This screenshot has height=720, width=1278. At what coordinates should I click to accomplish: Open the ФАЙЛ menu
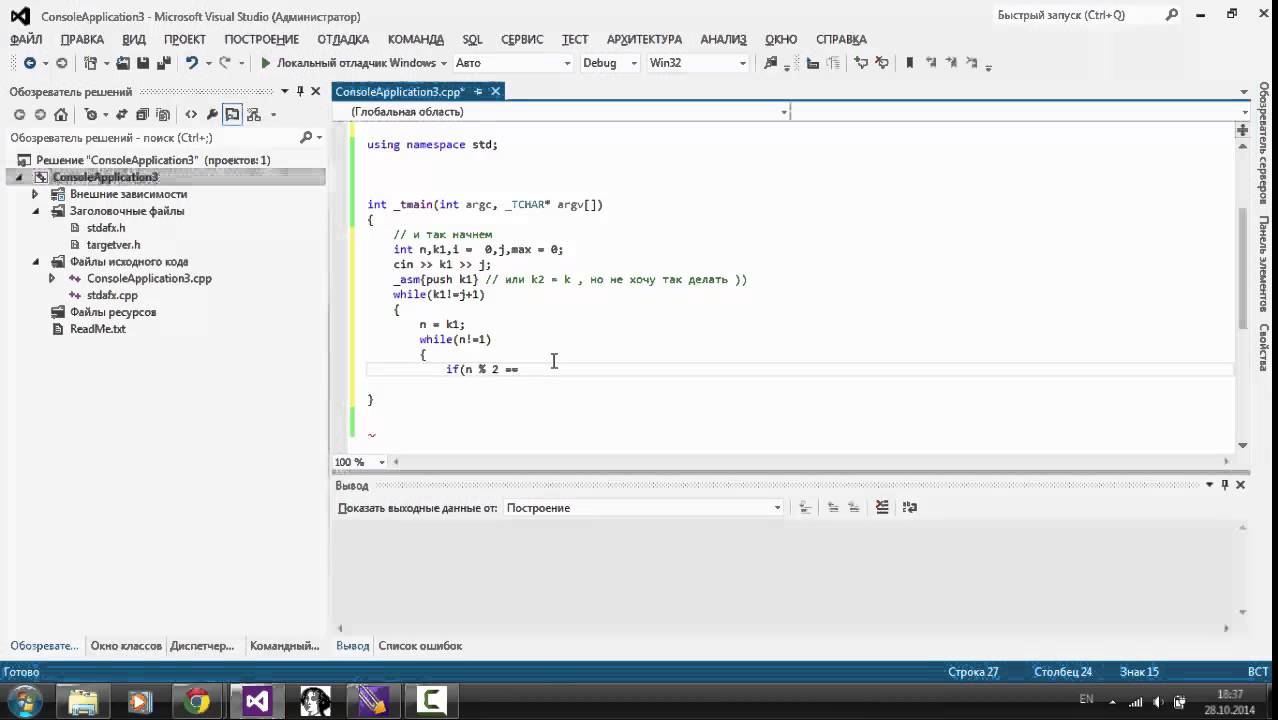pos(26,39)
